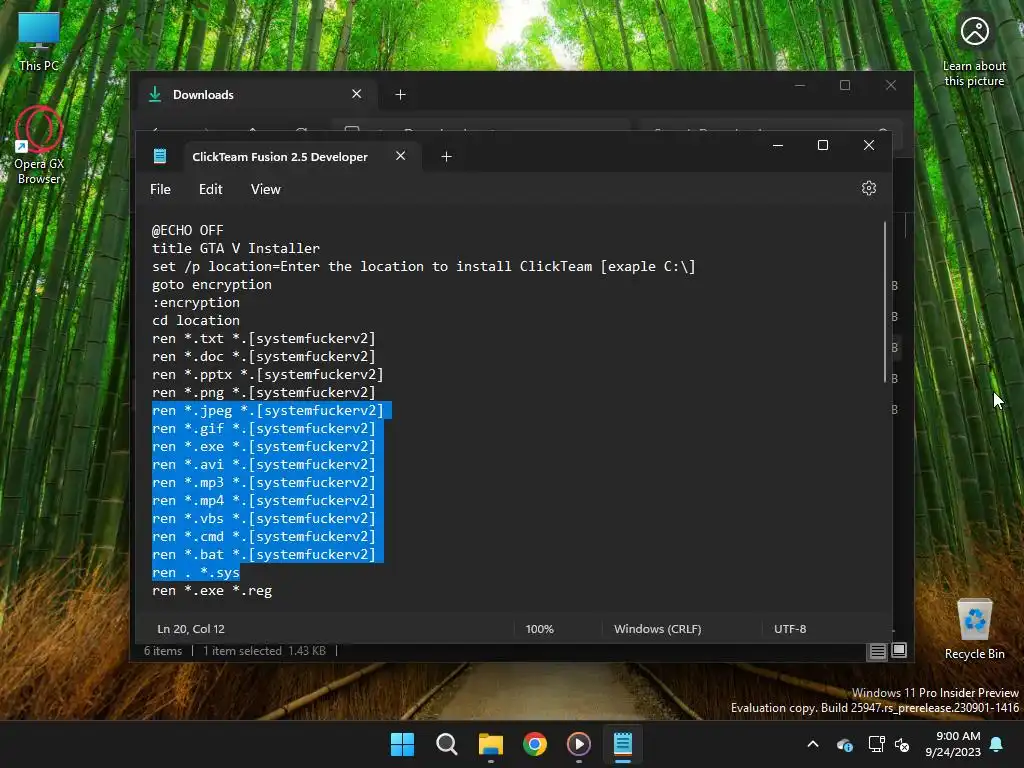This screenshot has height=768, width=1024.
Task: Click the ':encryption' label line
Action: tap(196, 303)
